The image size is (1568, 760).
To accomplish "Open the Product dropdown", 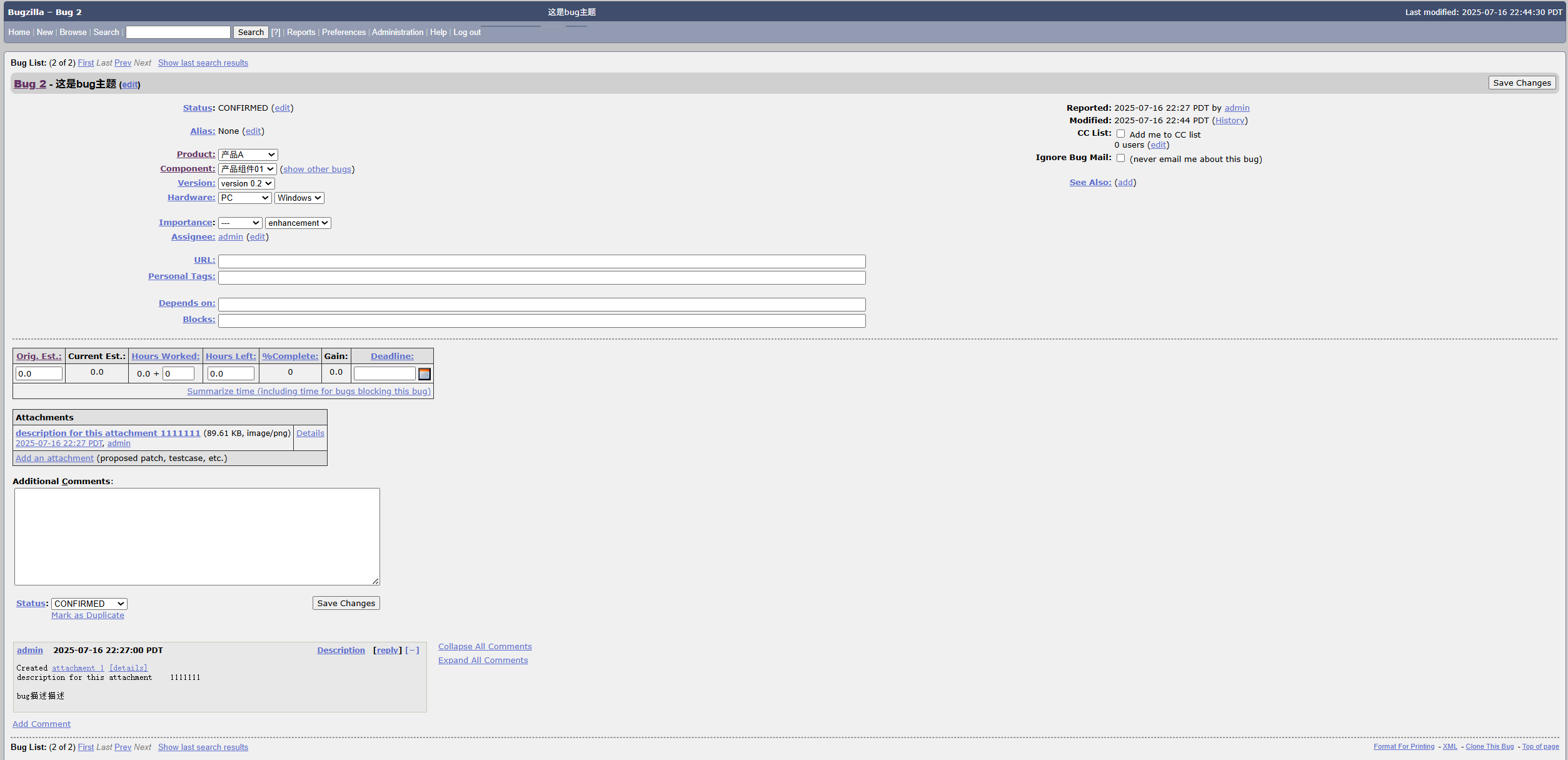I will (248, 155).
